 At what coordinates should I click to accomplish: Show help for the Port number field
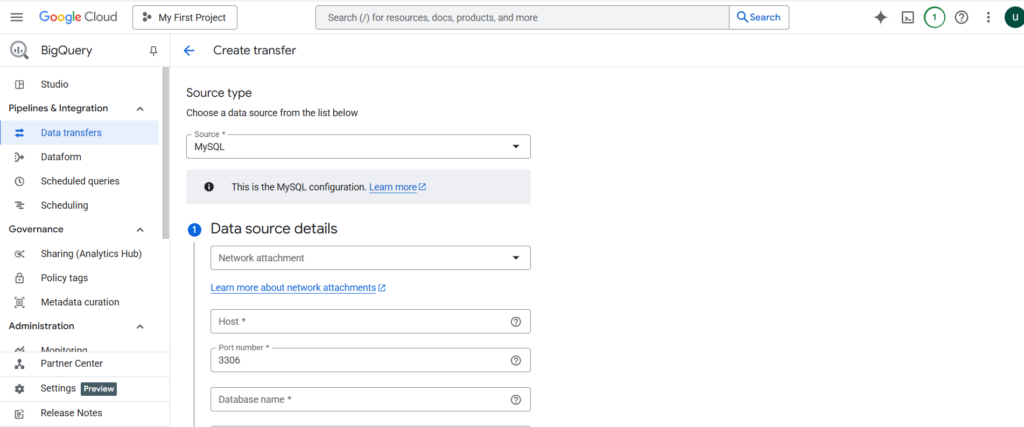coord(516,360)
